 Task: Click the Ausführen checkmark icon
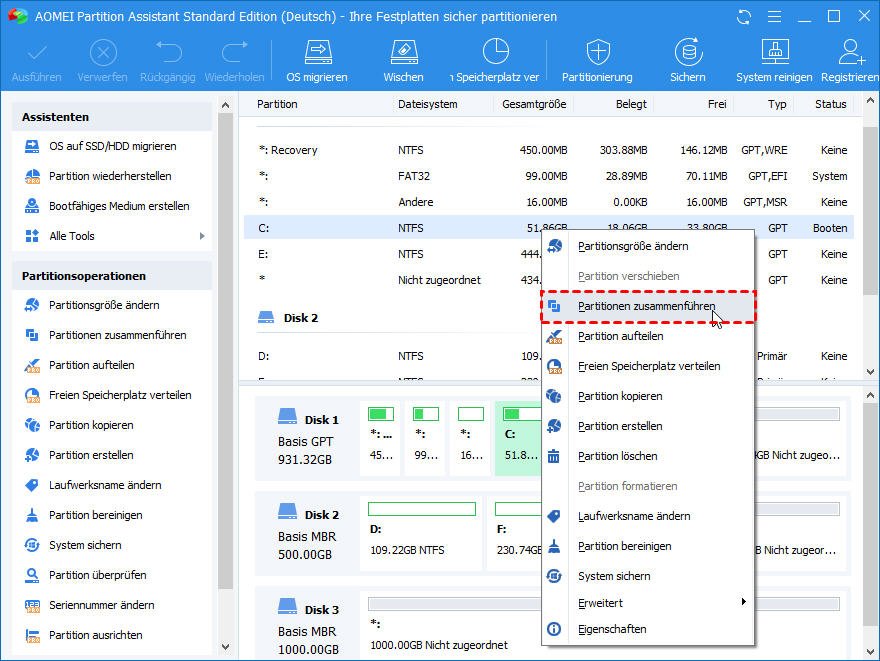[37, 54]
